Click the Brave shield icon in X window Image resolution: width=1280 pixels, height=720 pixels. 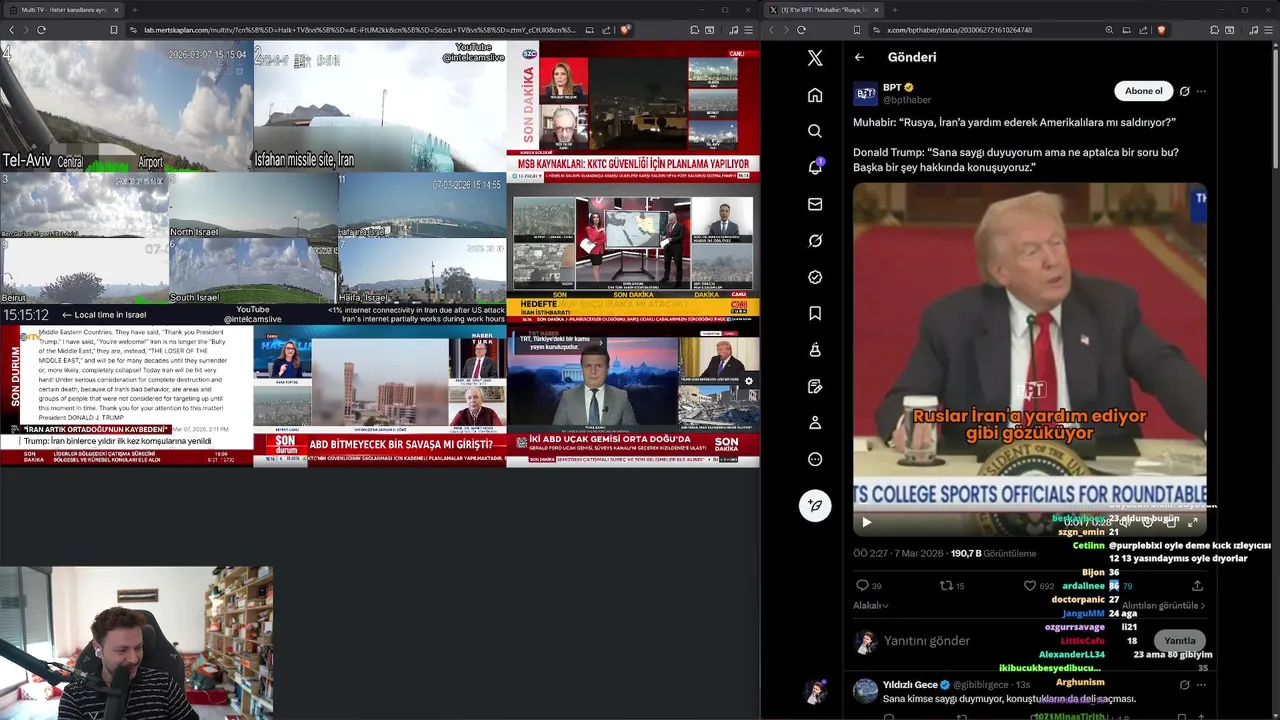pyautogui.click(x=1161, y=30)
